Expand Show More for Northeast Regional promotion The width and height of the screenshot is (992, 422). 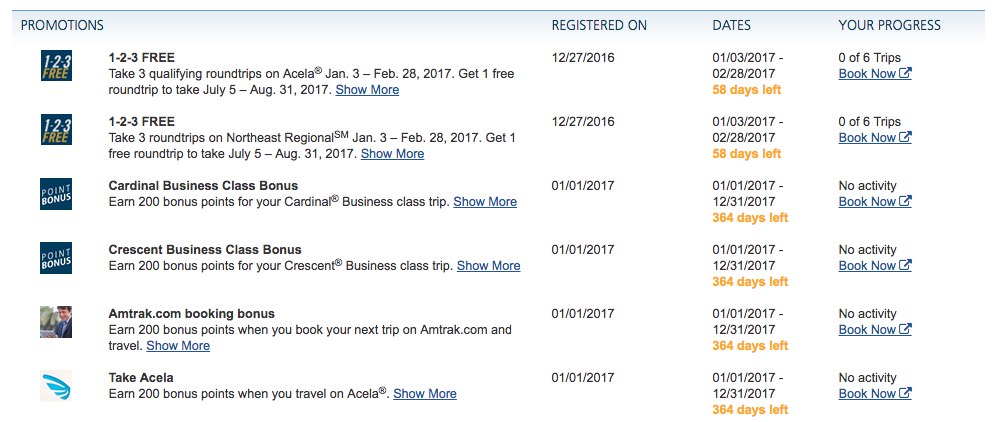pos(392,154)
